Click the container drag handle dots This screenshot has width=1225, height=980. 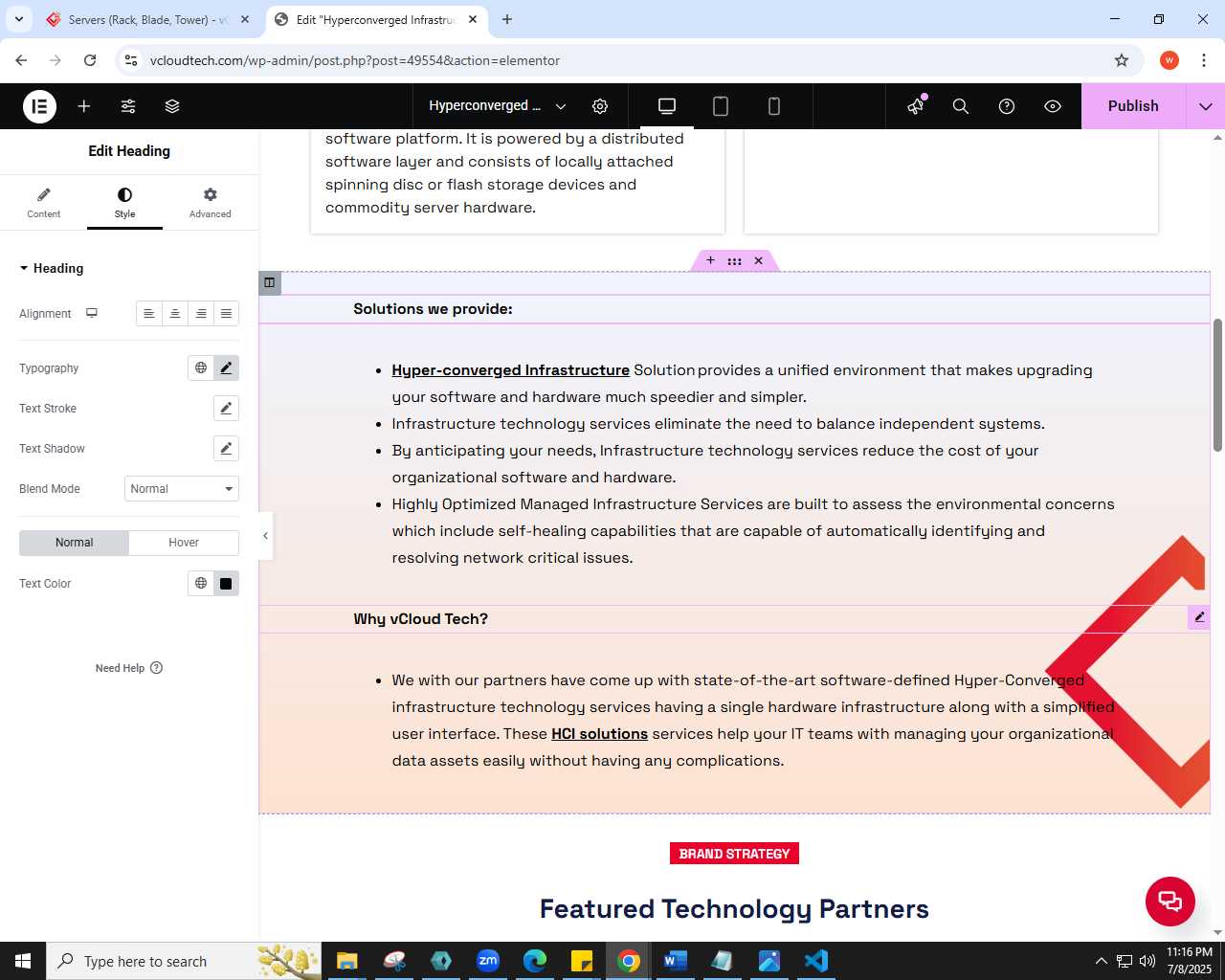[734, 260]
